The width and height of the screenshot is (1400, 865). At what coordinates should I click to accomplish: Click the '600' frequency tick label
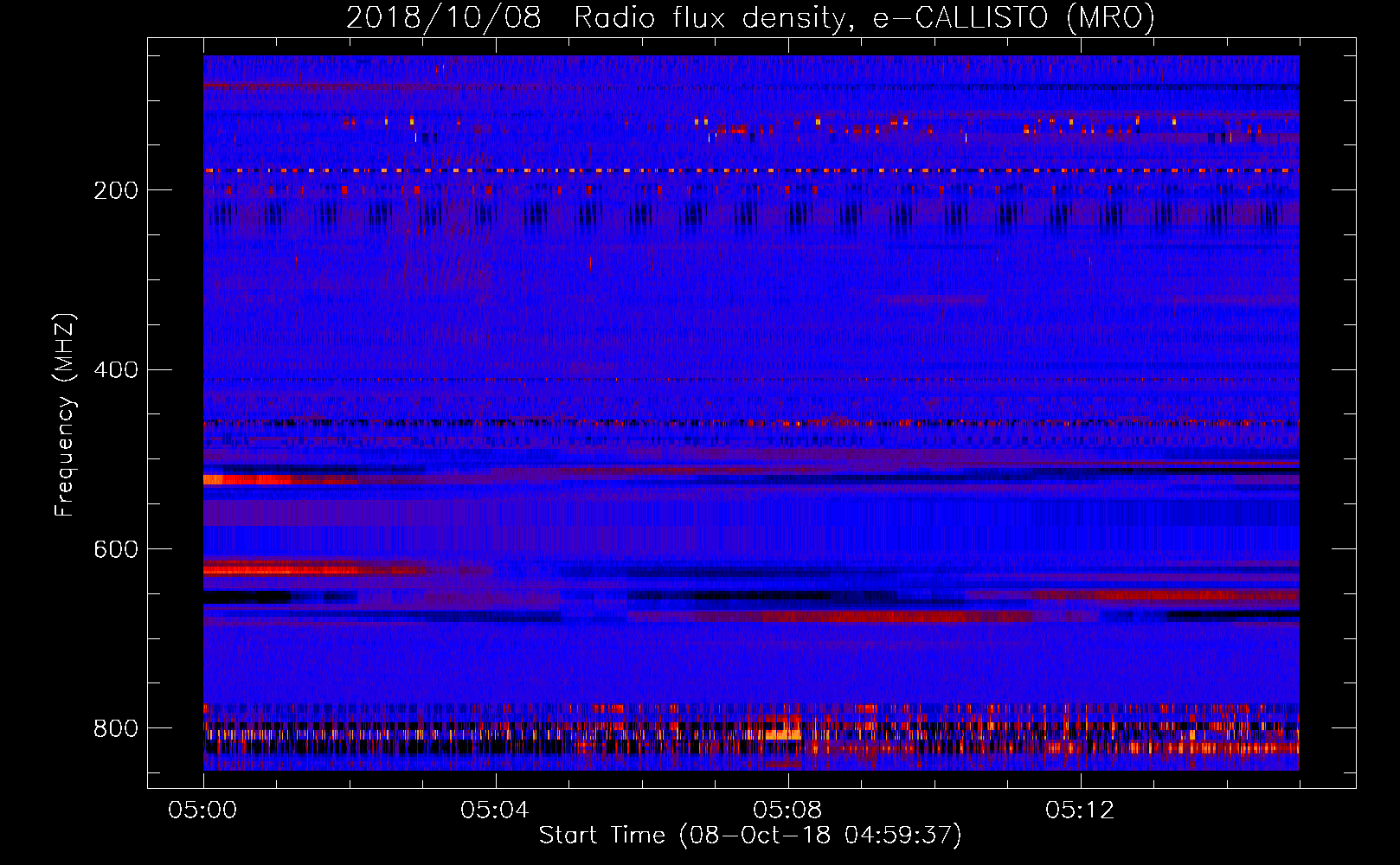[116, 549]
